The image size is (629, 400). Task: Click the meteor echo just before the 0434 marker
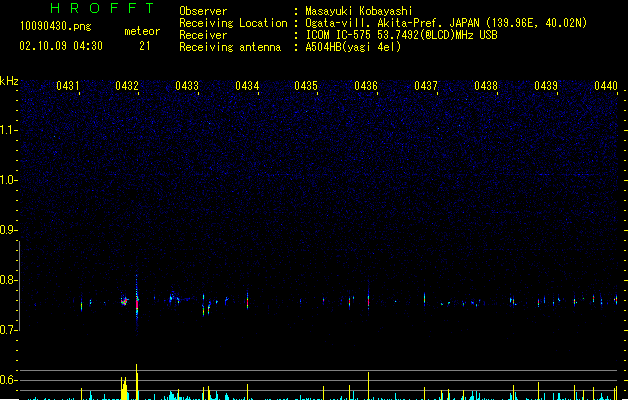(x=248, y=300)
